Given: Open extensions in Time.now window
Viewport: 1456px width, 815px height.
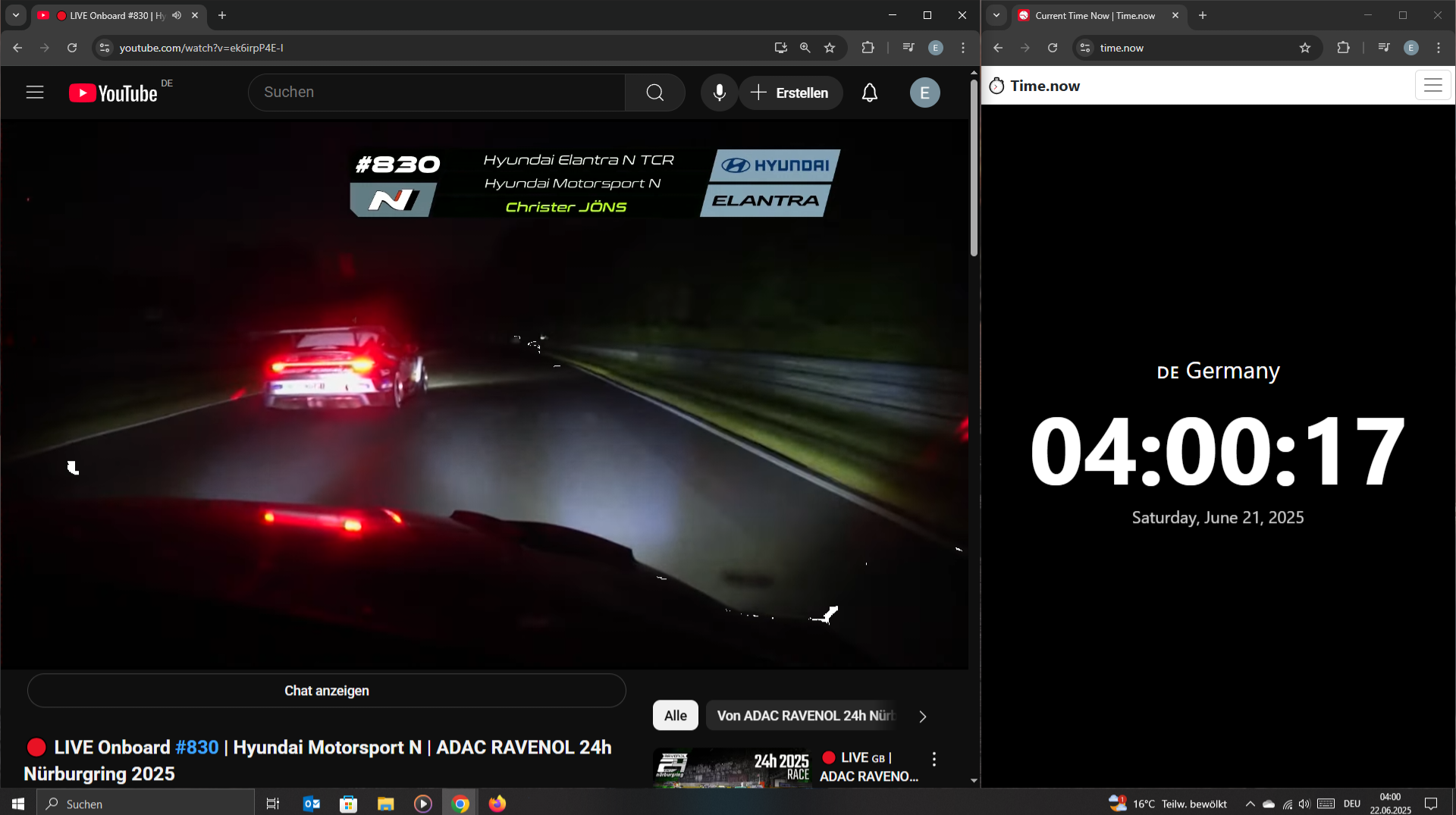Looking at the screenshot, I should 1343,48.
